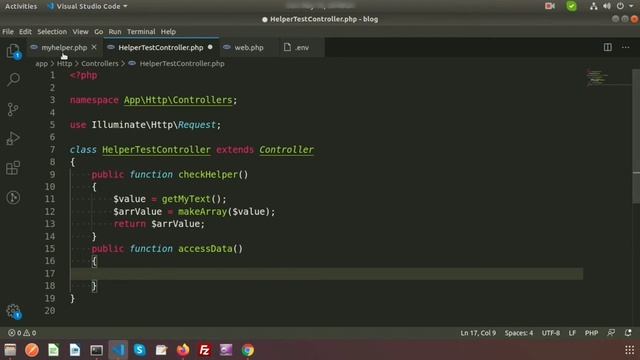
Task: Click the checkHelper function name
Action: (x=208, y=174)
